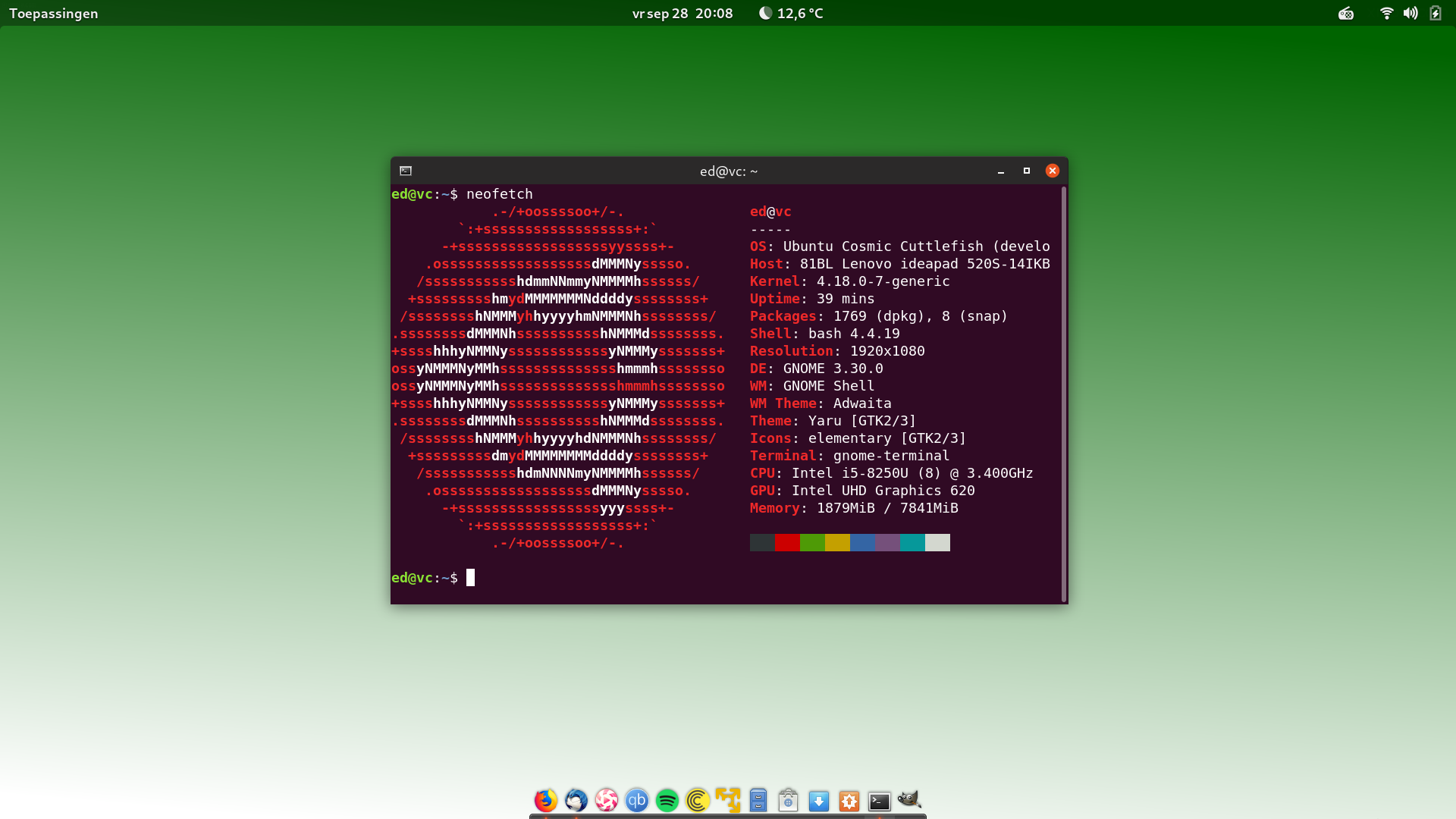Screen dimensions: 1456x819
Task: Click the purple neofetch color block
Action: (887, 542)
